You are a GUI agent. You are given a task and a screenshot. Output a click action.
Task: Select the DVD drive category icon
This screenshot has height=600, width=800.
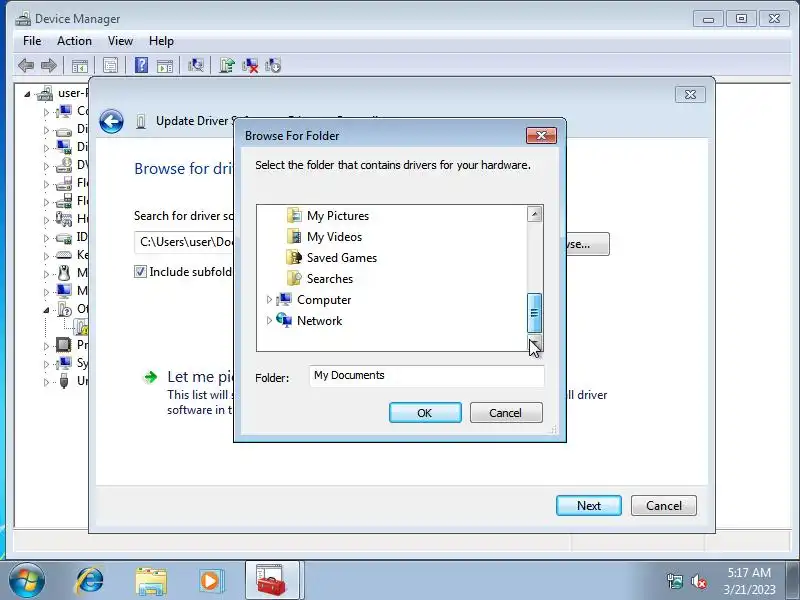(64, 164)
